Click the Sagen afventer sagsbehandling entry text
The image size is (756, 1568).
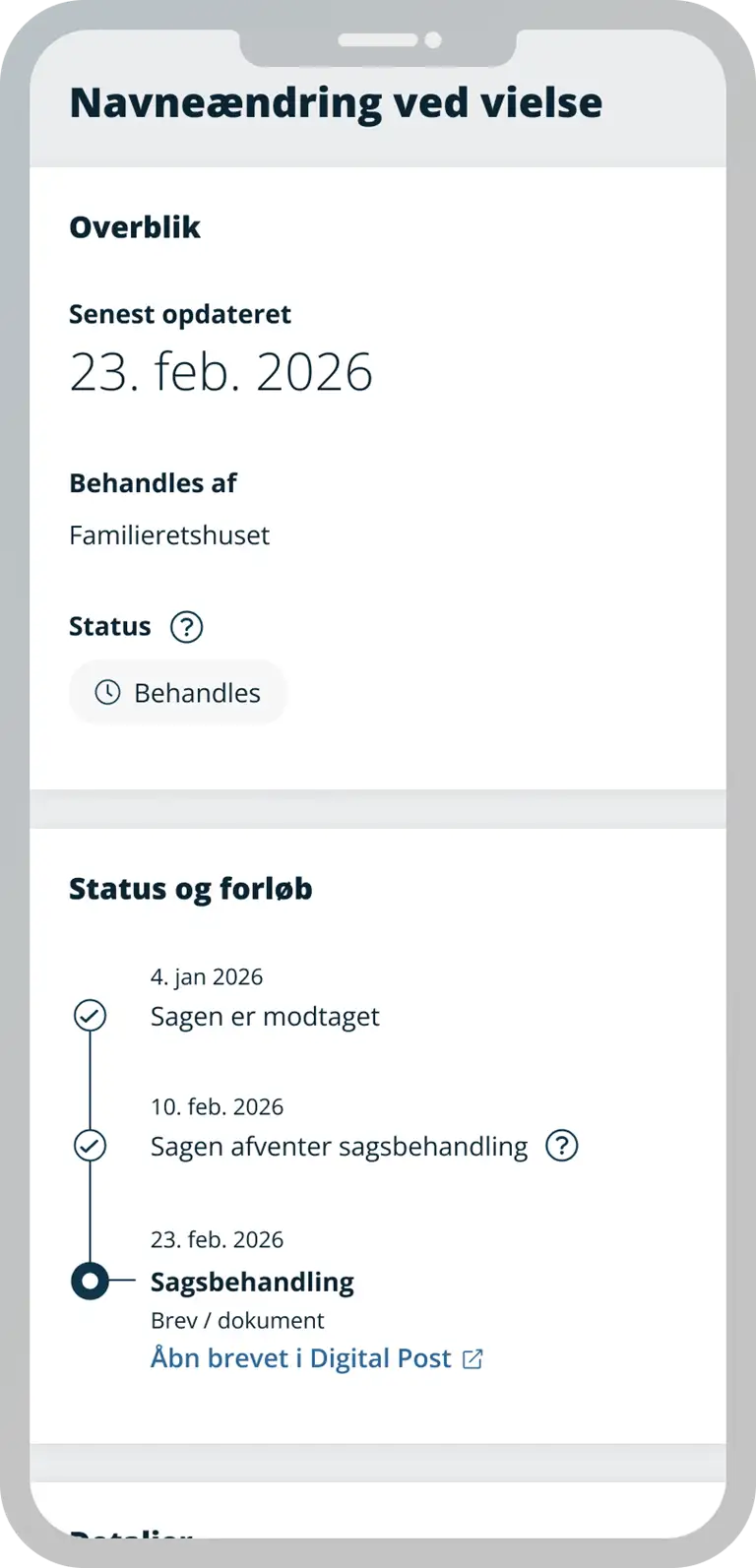tap(339, 1147)
